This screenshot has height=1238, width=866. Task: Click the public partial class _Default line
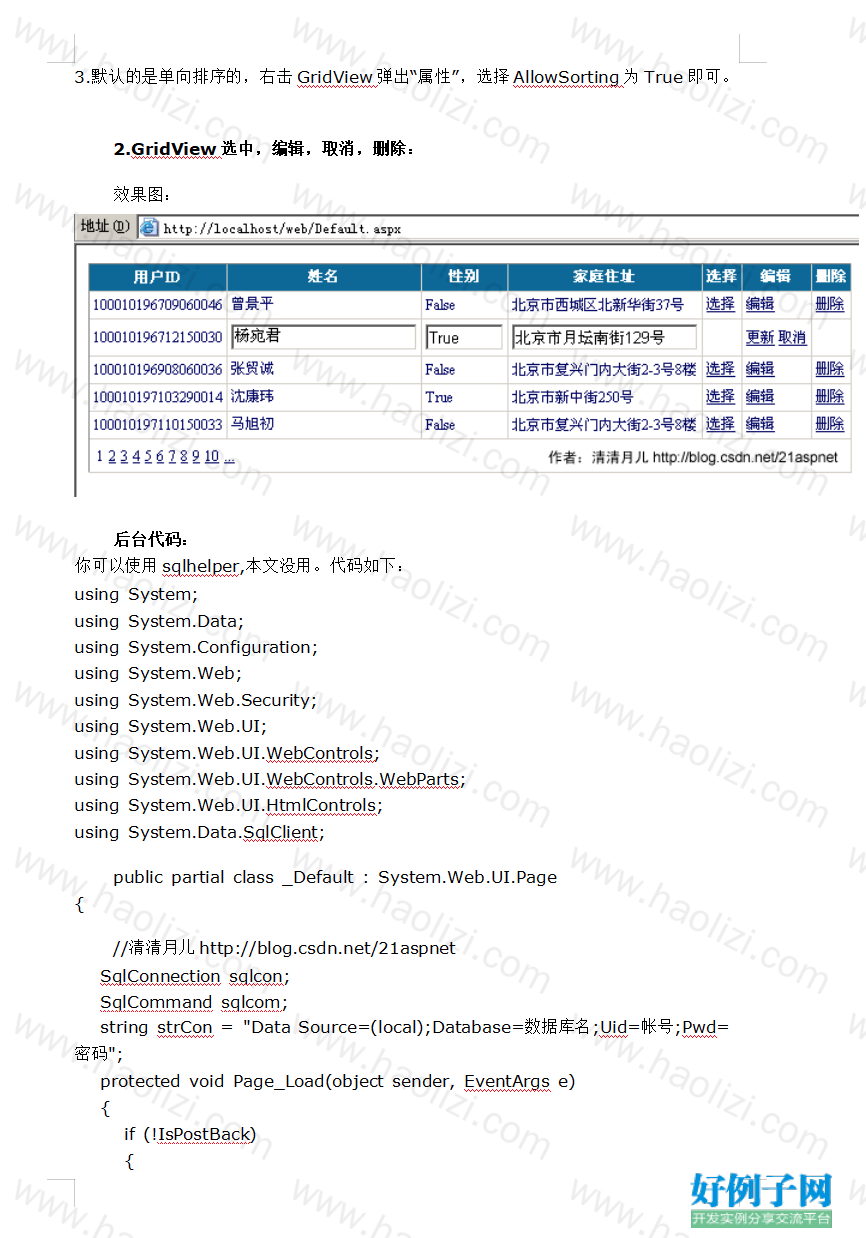[335, 877]
